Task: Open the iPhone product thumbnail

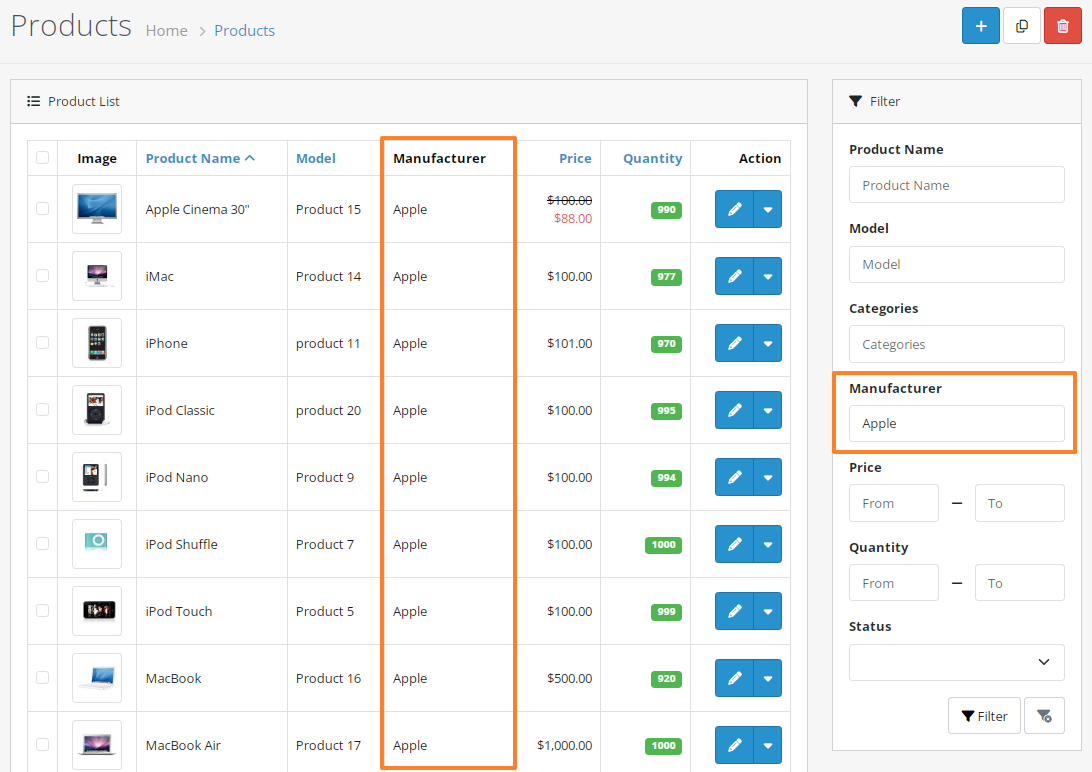Action: [97, 342]
